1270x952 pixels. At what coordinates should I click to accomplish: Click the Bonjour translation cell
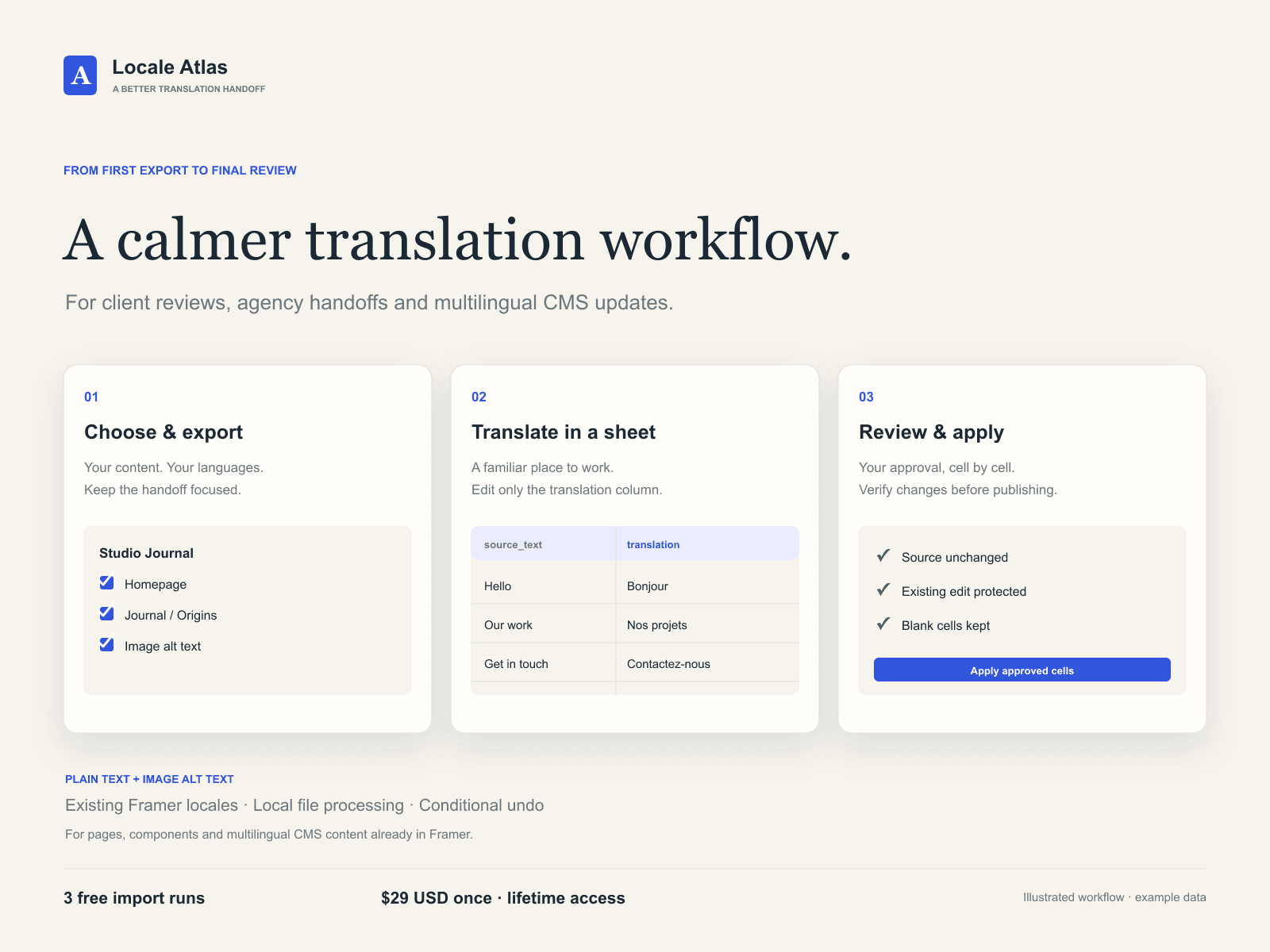pos(707,585)
